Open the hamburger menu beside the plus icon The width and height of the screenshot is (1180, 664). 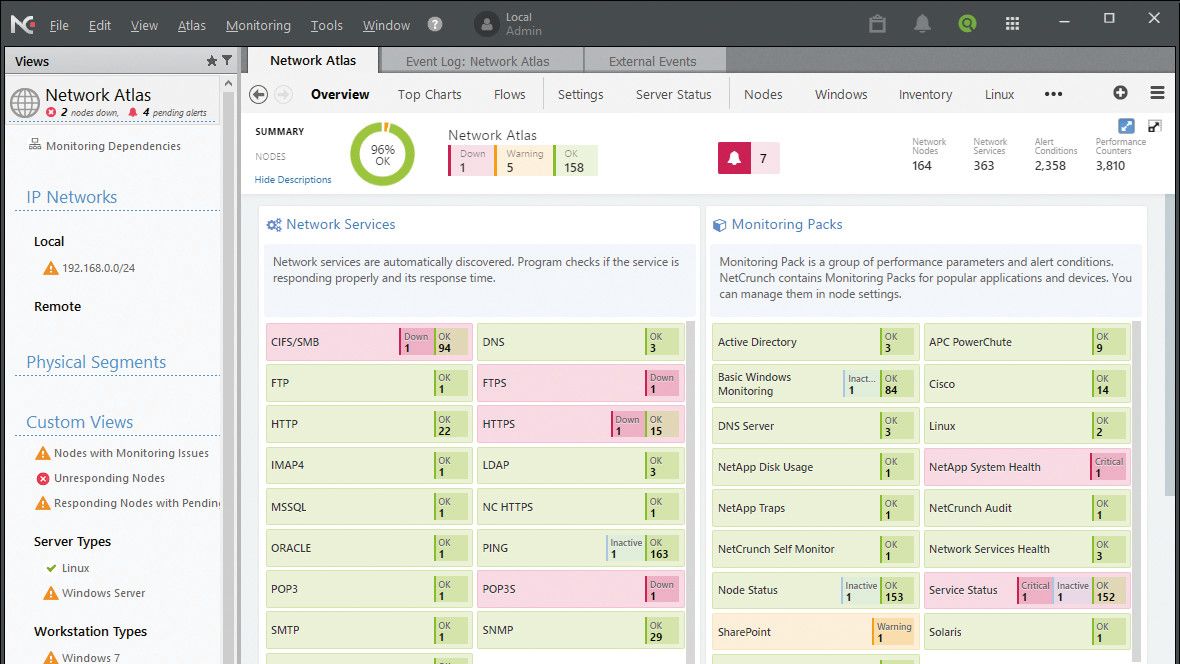pos(1158,93)
